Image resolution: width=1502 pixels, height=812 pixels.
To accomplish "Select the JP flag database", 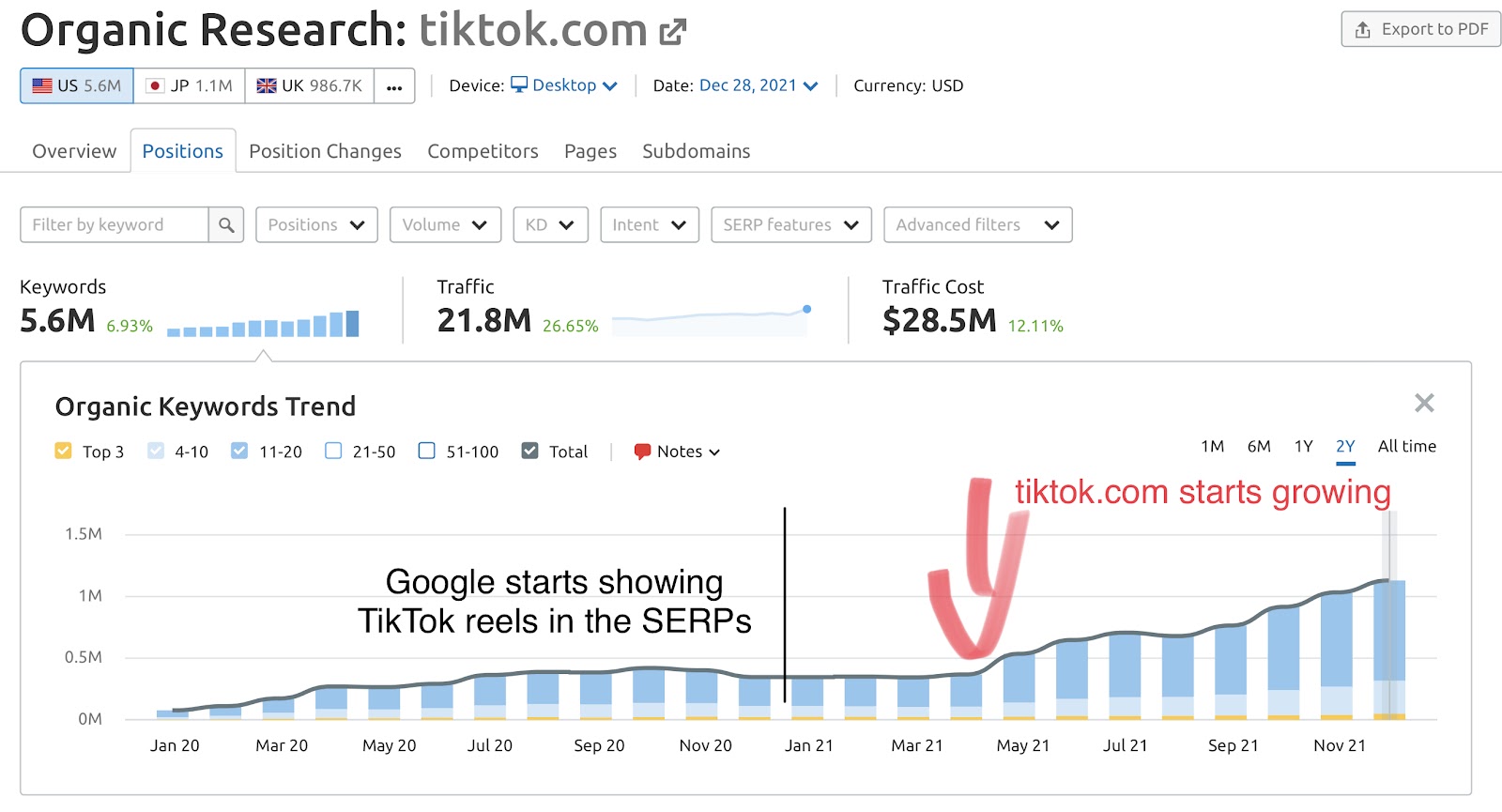I will [x=190, y=85].
